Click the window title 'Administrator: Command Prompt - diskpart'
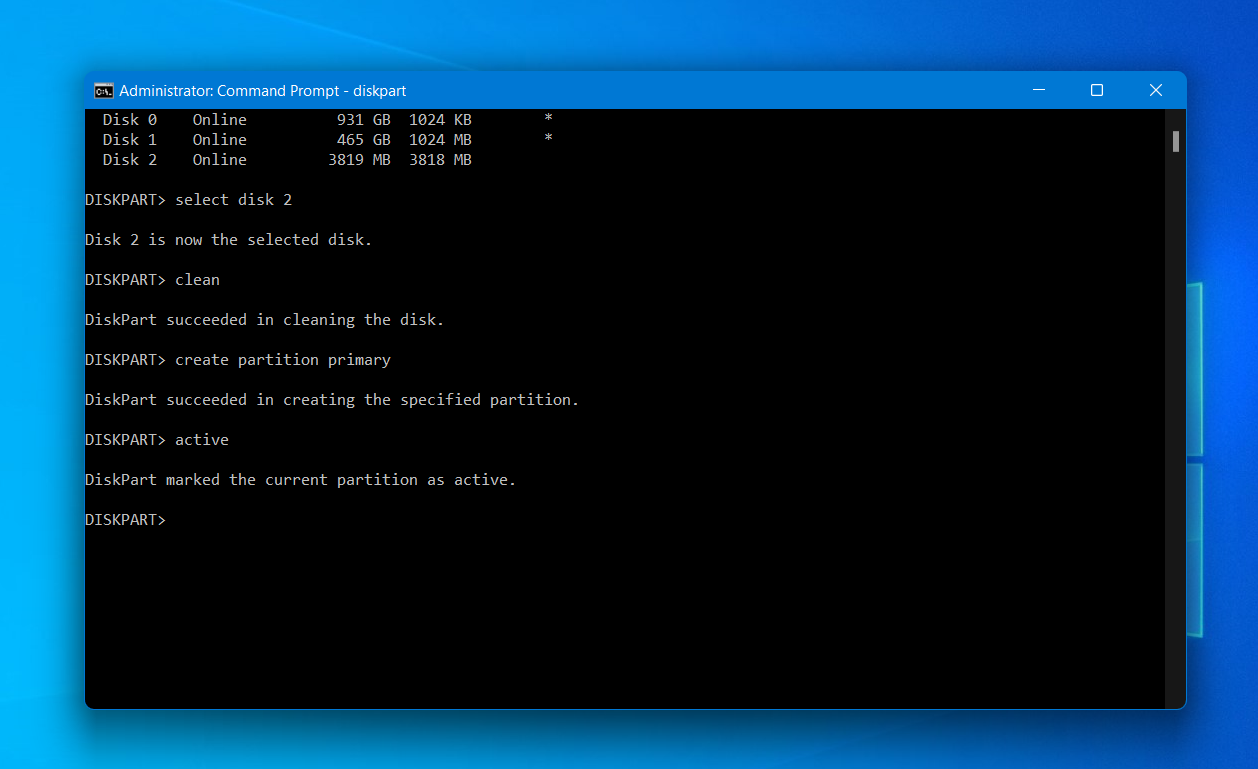The image size is (1258, 769). (262, 91)
